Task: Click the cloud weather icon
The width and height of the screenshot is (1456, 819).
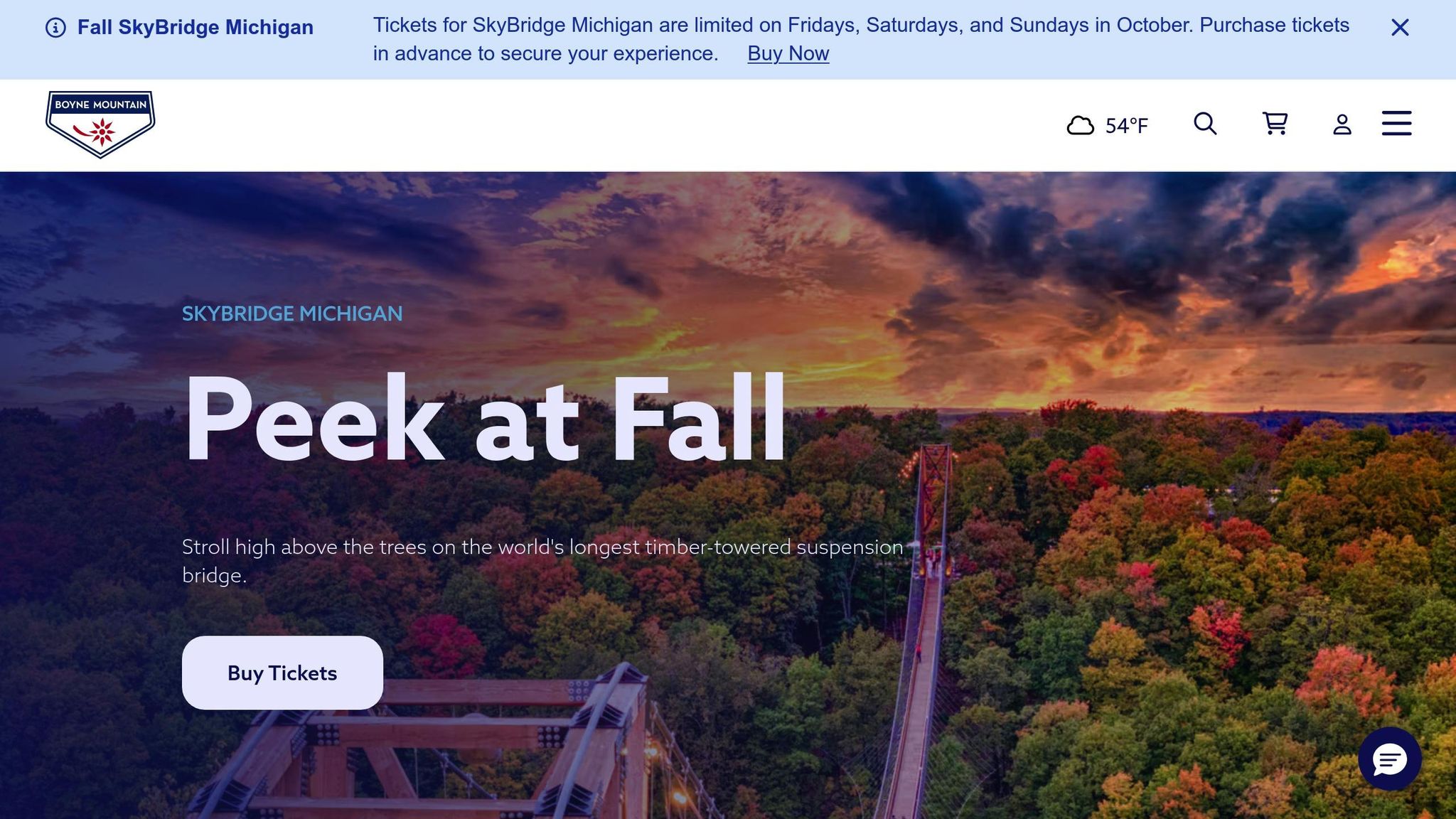Action: pos(1080,126)
